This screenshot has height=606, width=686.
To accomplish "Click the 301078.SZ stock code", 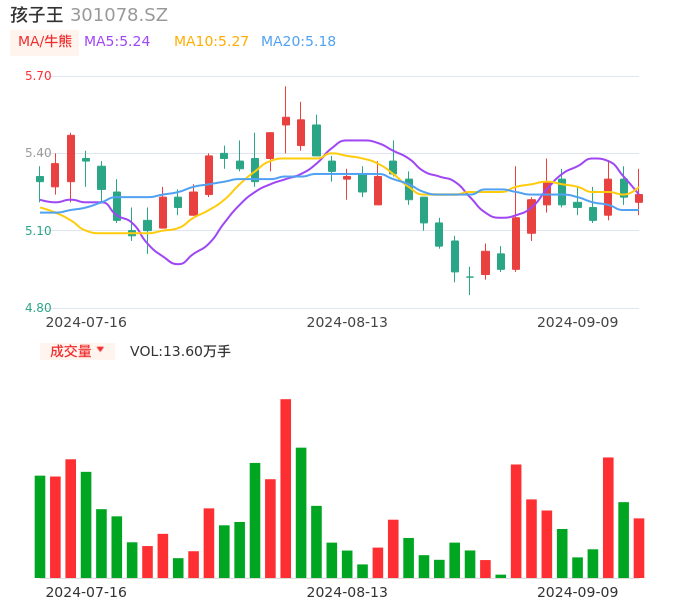I will coord(119,15).
